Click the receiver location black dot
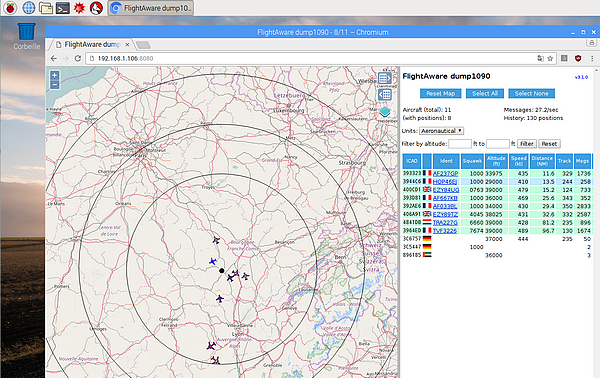600x378 pixels. (222, 270)
